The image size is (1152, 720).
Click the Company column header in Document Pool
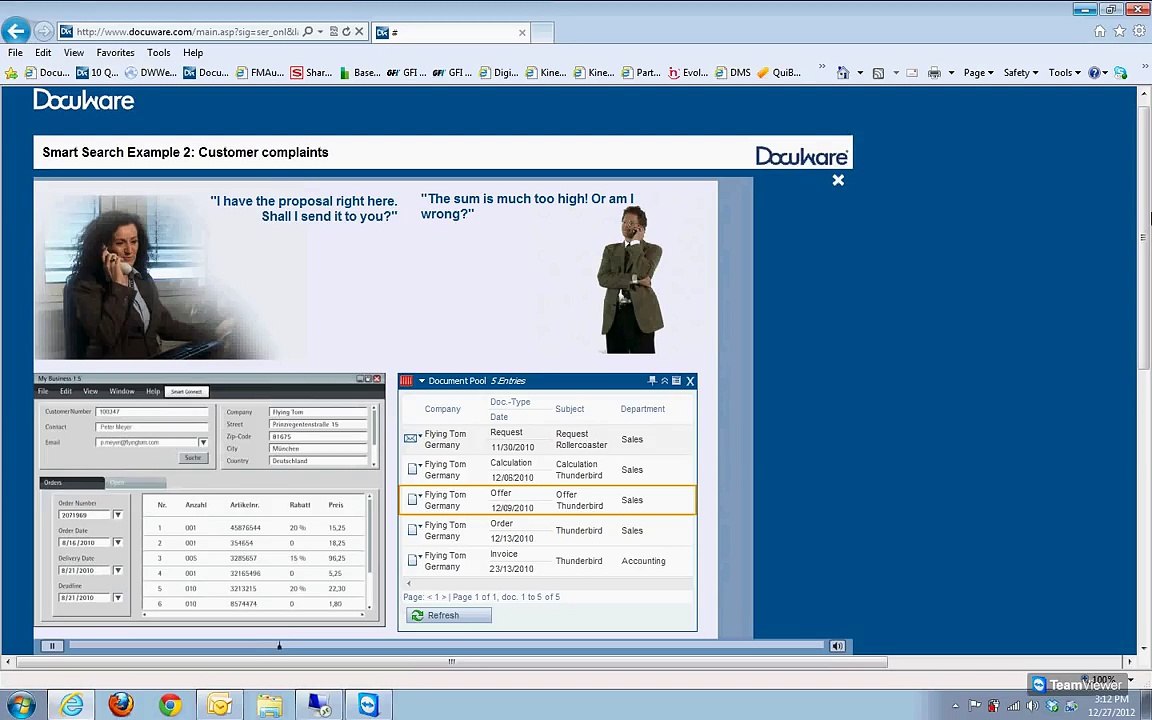tap(442, 408)
